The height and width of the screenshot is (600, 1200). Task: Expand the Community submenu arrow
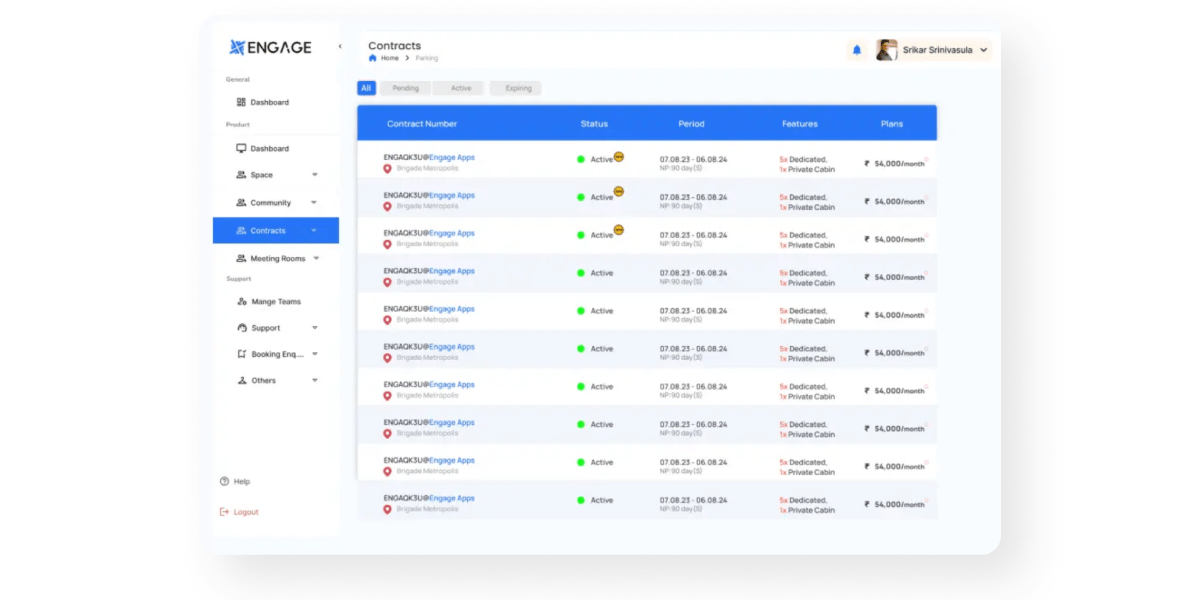(315, 203)
